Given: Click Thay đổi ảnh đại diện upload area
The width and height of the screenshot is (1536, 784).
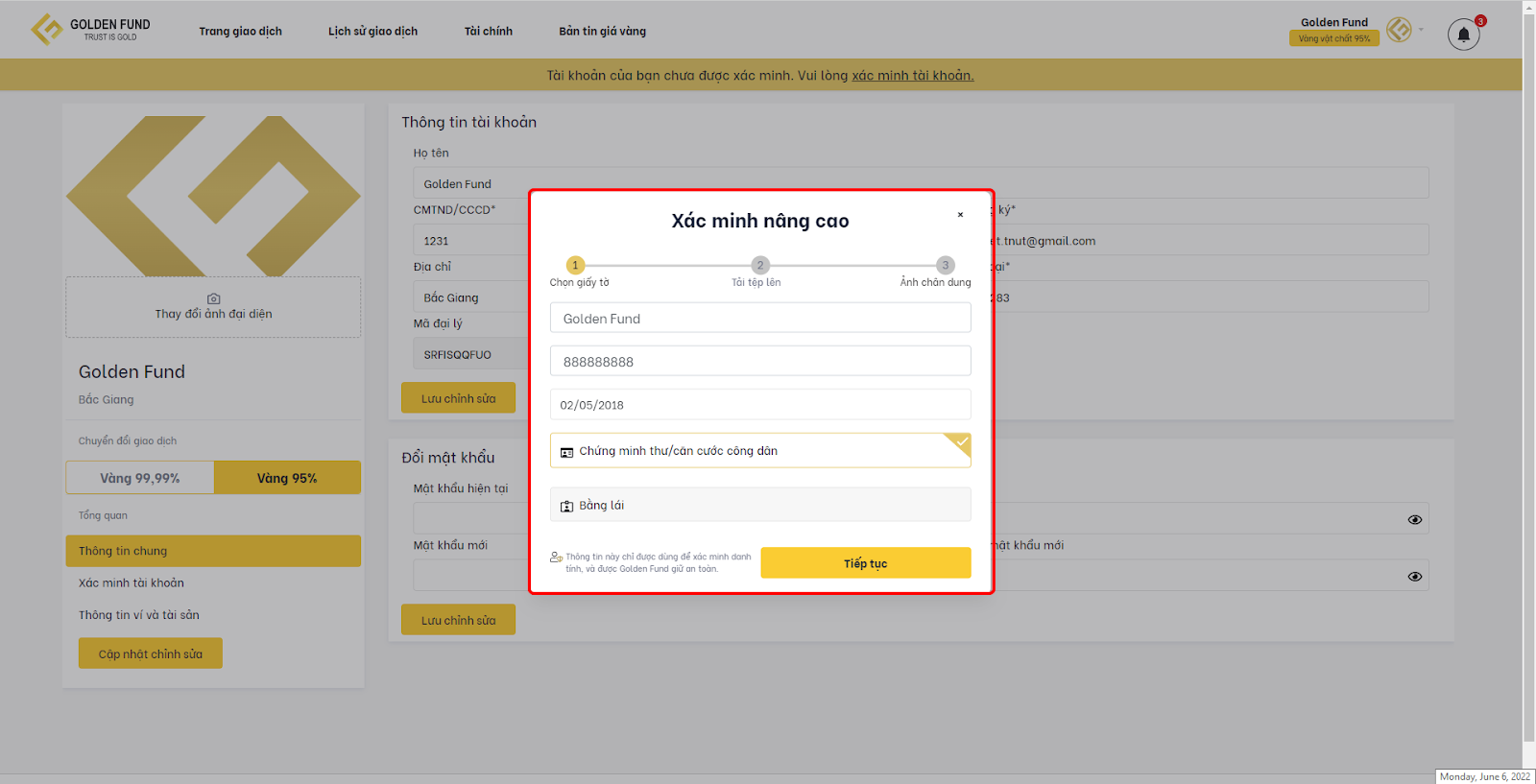Looking at the screenshot, I should pos(213,307).
